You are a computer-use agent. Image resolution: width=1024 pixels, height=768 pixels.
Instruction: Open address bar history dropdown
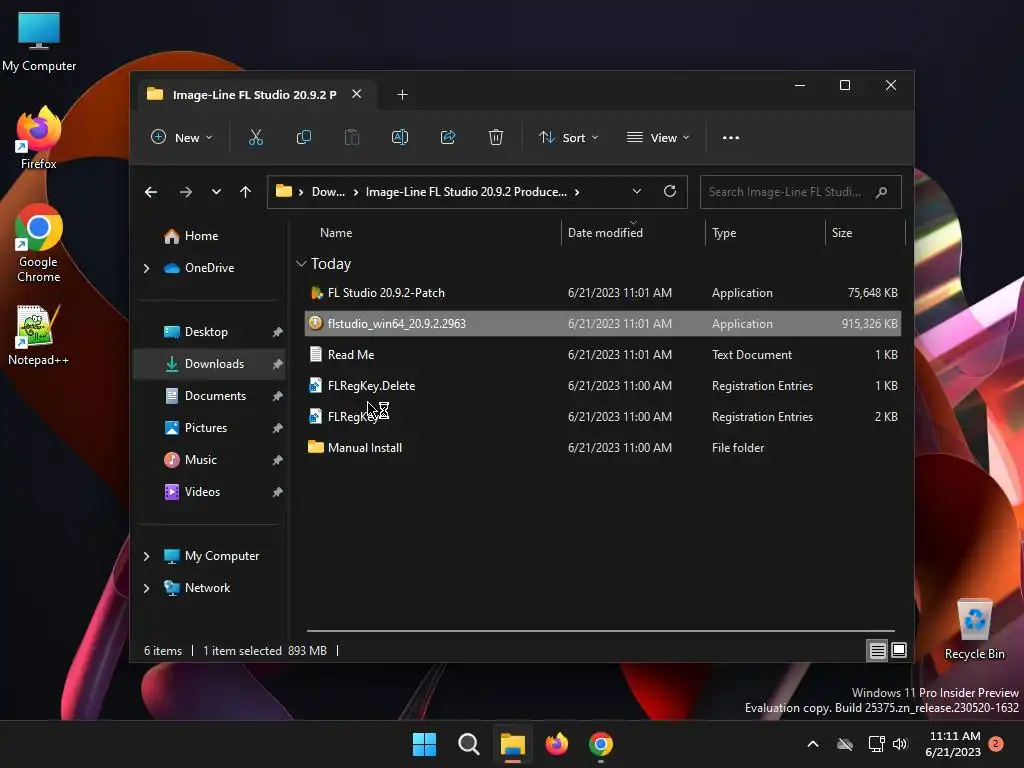(x=637, y=191)
